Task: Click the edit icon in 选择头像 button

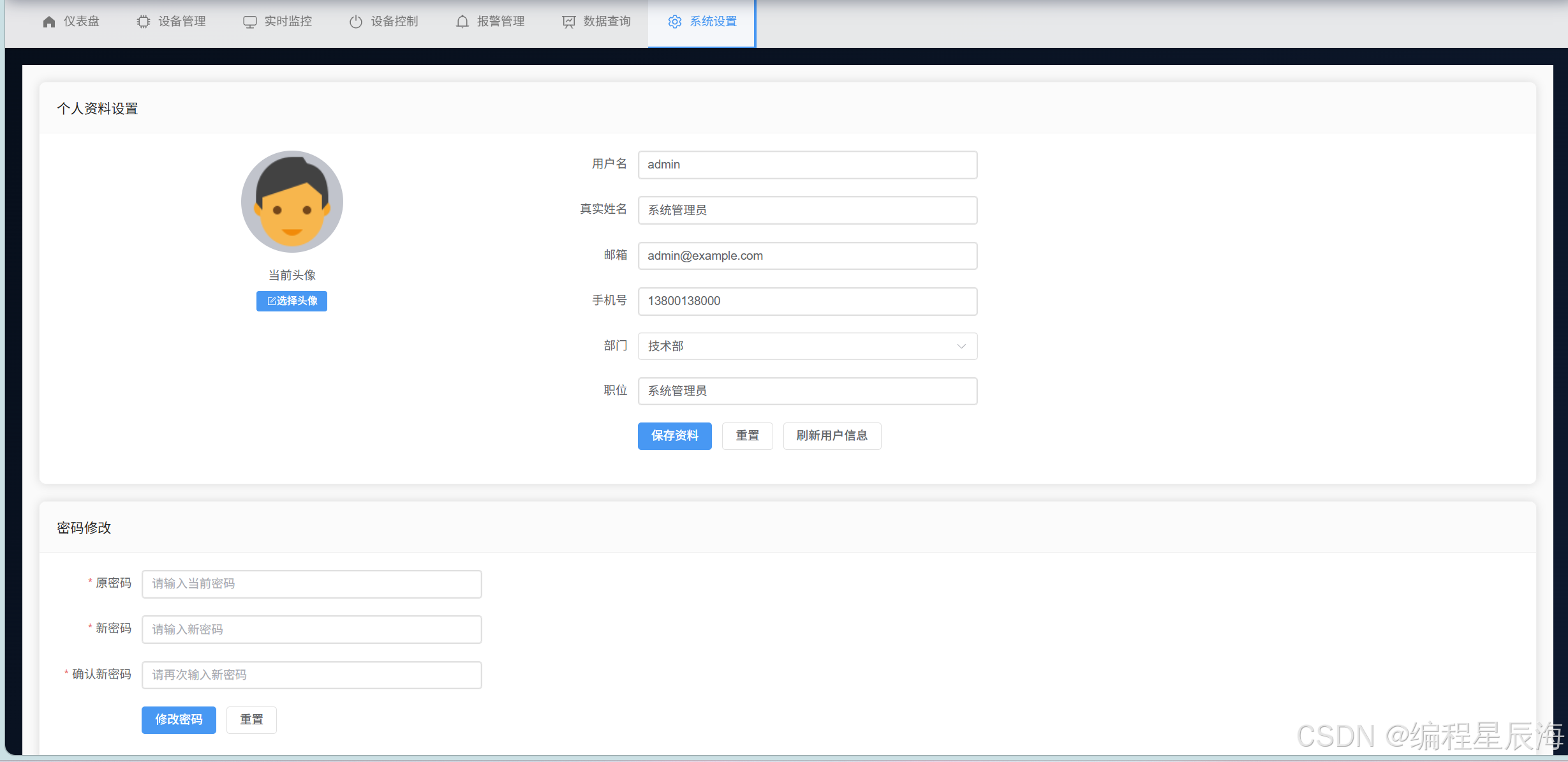Action: click(x=271, y=301)
